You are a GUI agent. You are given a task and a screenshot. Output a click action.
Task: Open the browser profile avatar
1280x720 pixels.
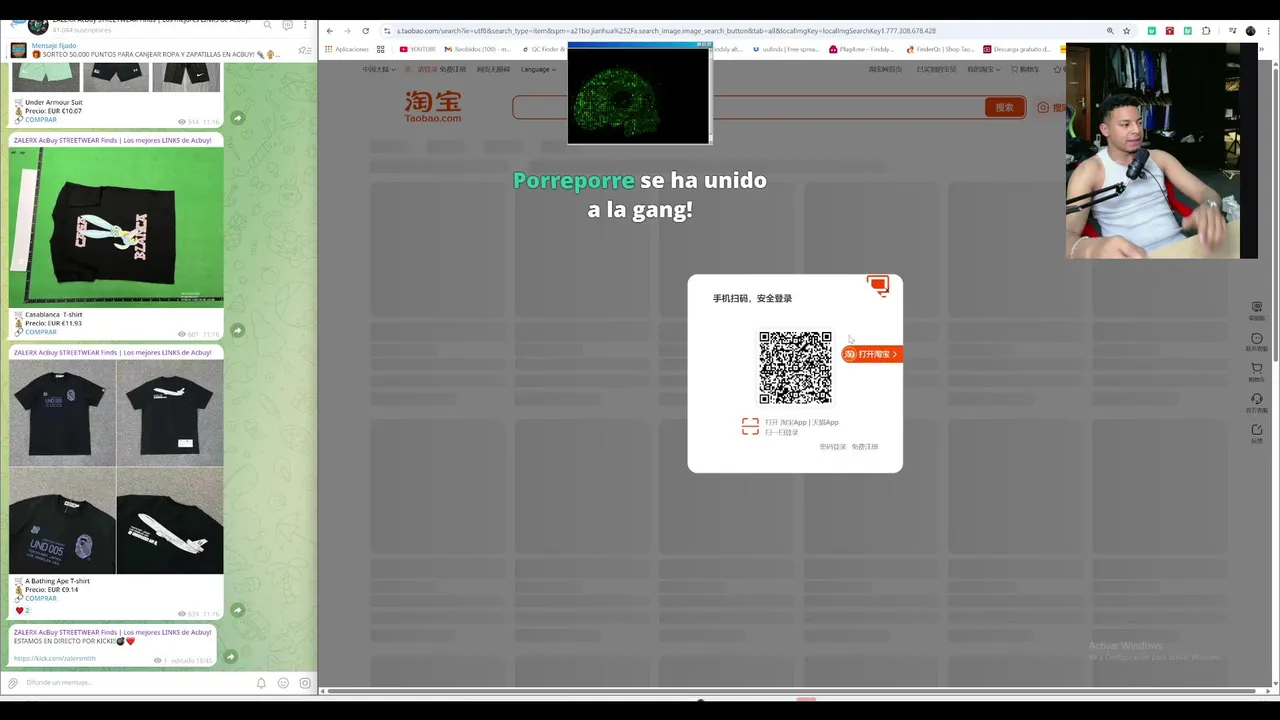[x=1250, y=31]
